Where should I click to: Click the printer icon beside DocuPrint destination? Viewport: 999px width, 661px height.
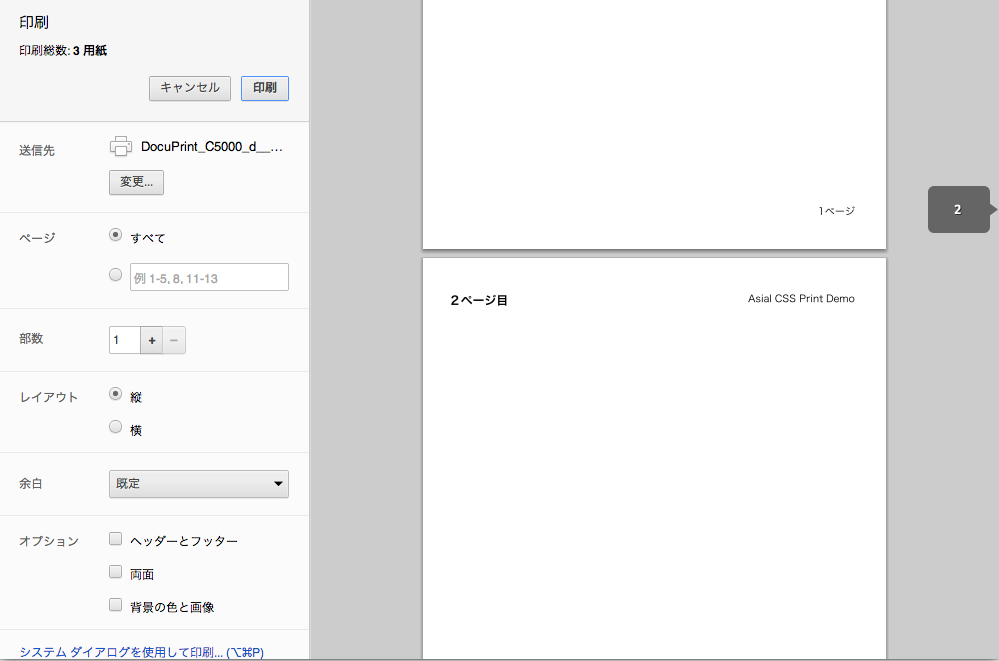[120, 146]
